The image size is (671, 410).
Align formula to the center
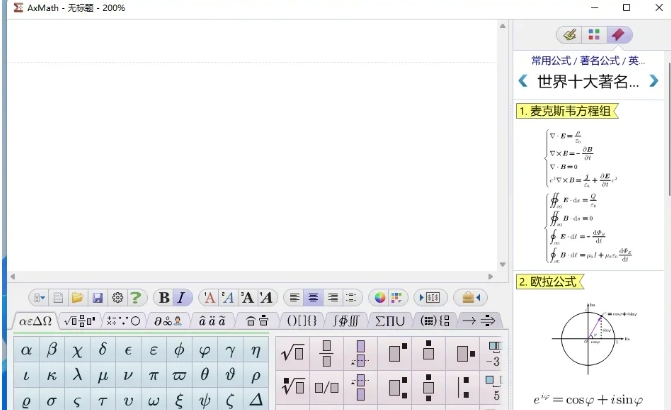[x=313, y=297]
